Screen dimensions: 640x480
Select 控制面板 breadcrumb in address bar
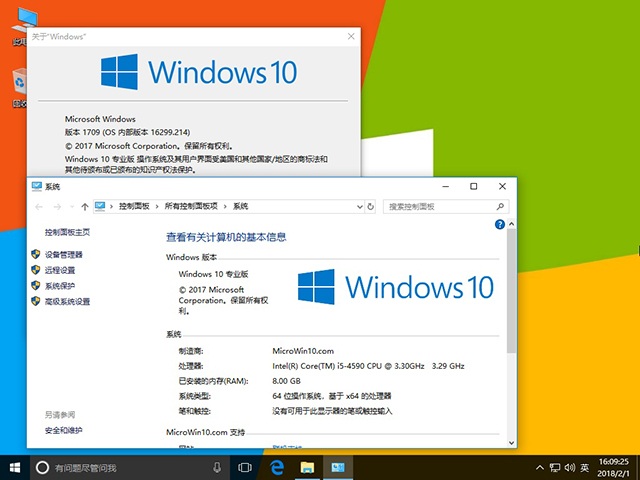pos(134,207)
